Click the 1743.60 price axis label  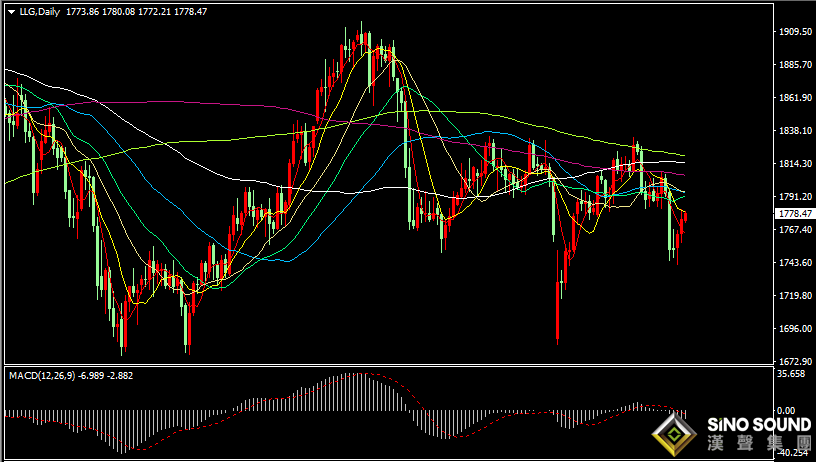point(795,262)
